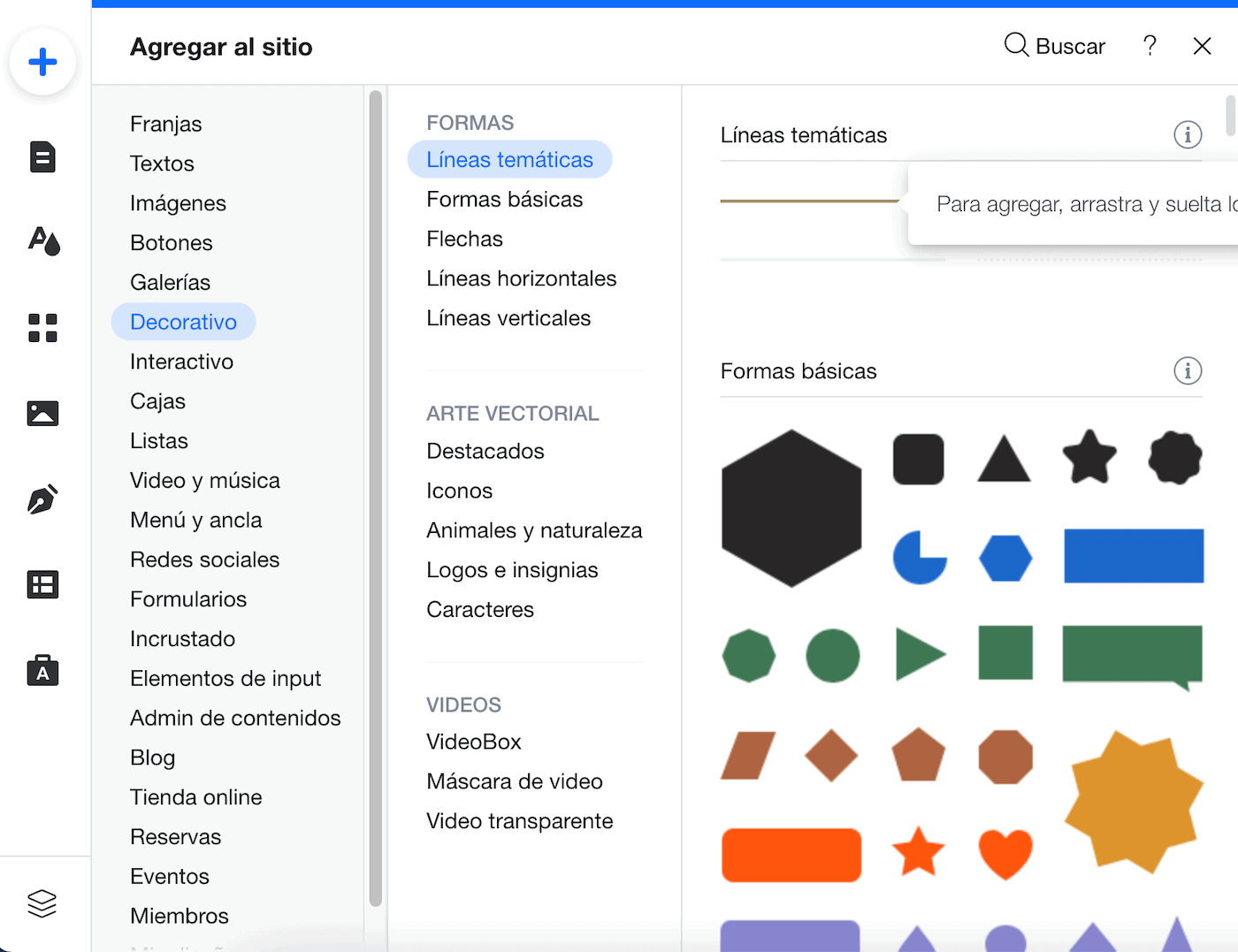Select the orange heart shape

1005,855
